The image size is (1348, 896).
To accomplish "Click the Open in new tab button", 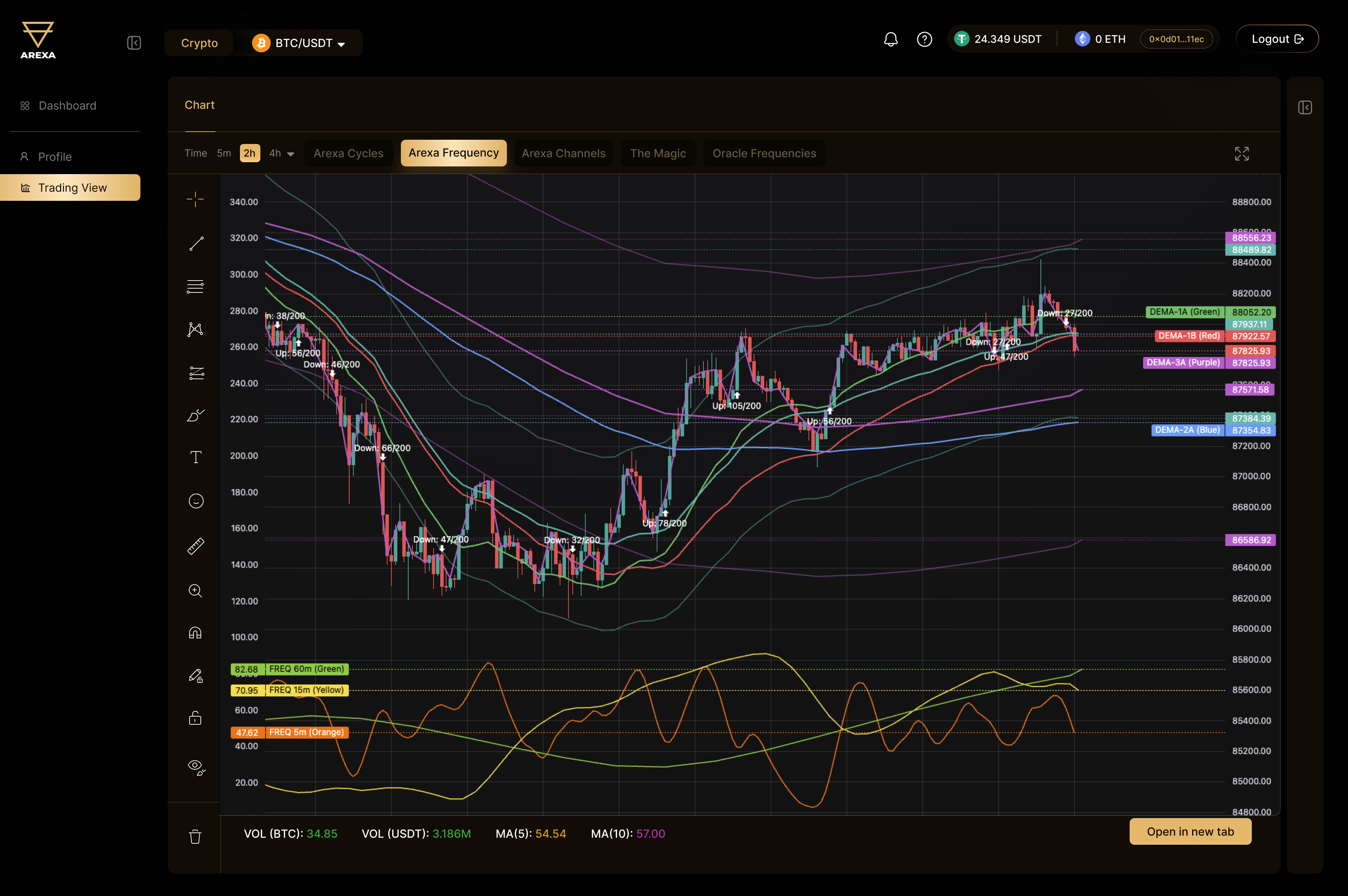I will [x=1190, y=831].
